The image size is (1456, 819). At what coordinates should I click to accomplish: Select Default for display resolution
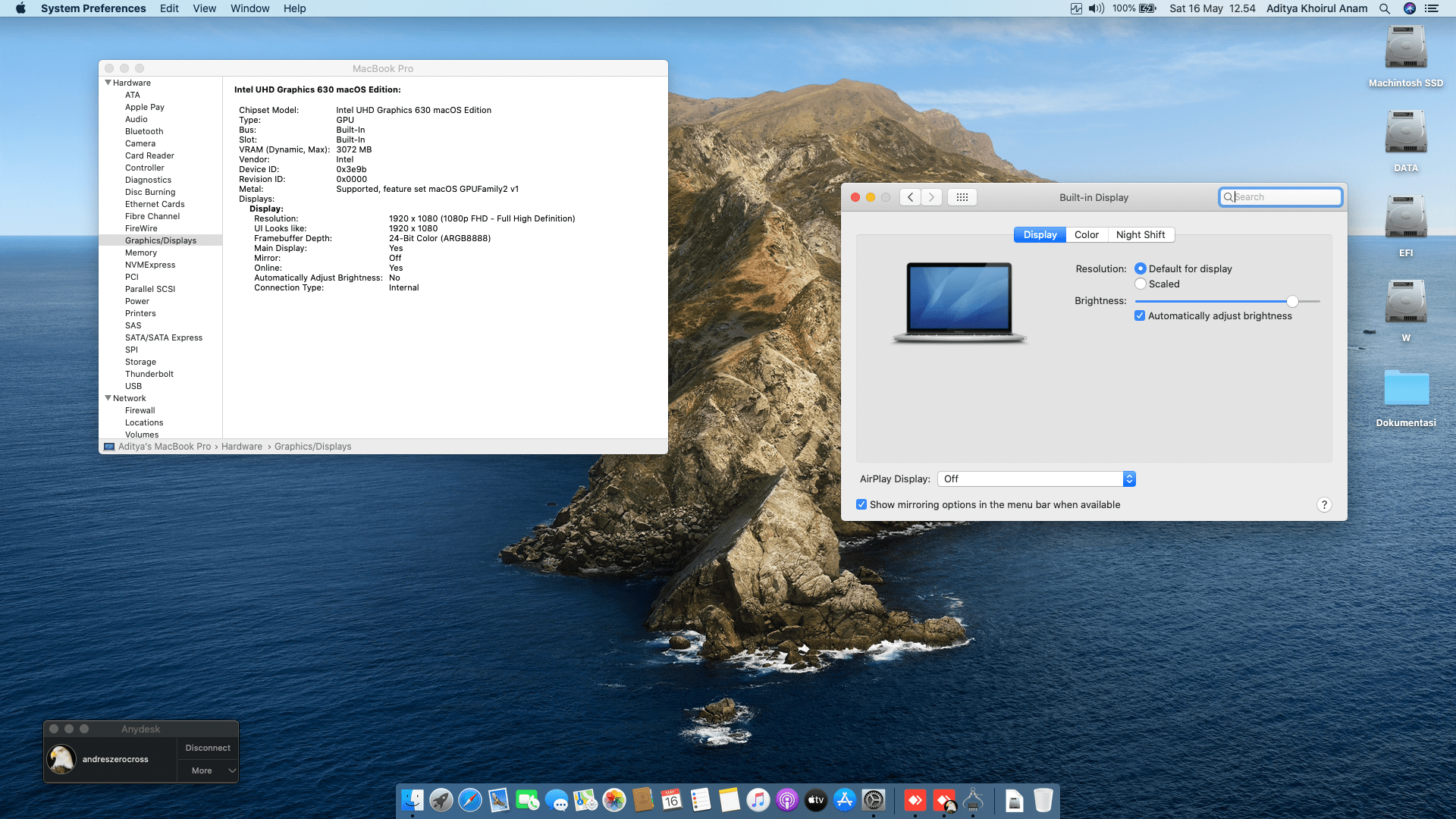1140,268
